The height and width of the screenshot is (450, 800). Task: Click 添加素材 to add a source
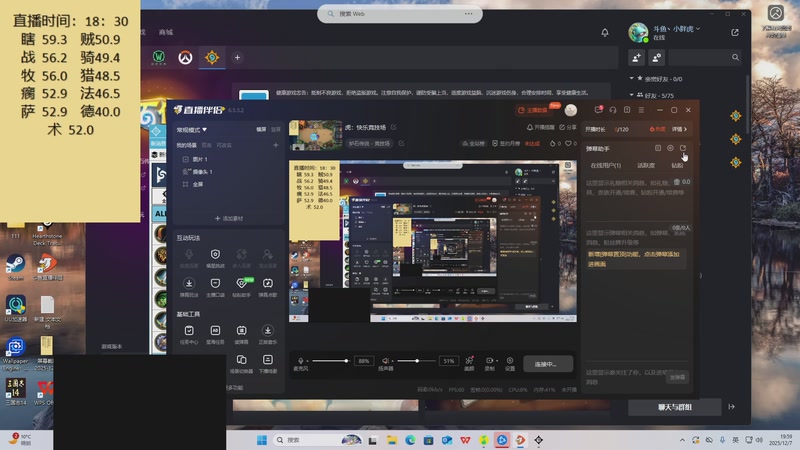pos(229,218)
